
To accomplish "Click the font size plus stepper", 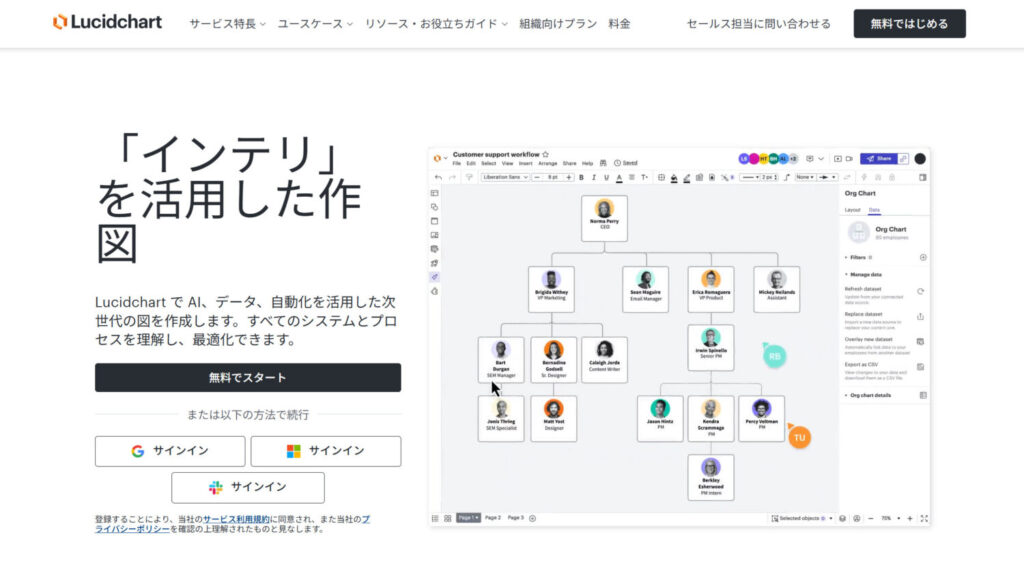I will tap(569, 177).
